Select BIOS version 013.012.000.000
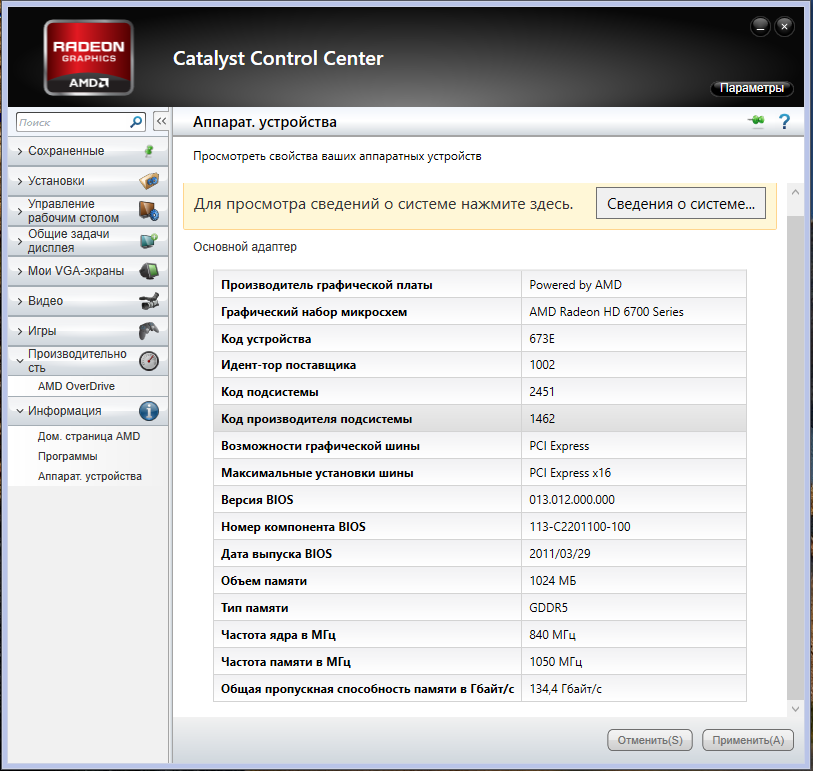This screenshot has width=813, height=771. pos(571,500)
